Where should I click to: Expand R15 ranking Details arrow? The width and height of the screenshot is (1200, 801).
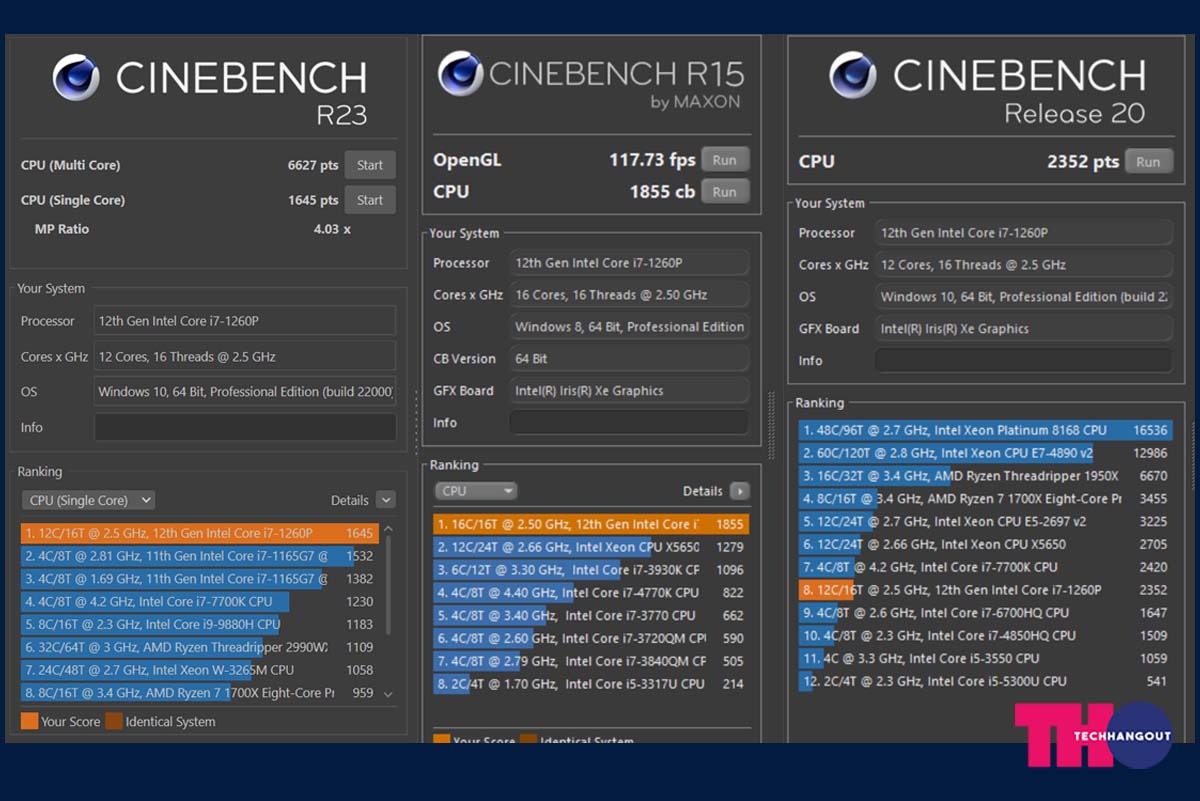pyautogui.click(x=739, y=491)
